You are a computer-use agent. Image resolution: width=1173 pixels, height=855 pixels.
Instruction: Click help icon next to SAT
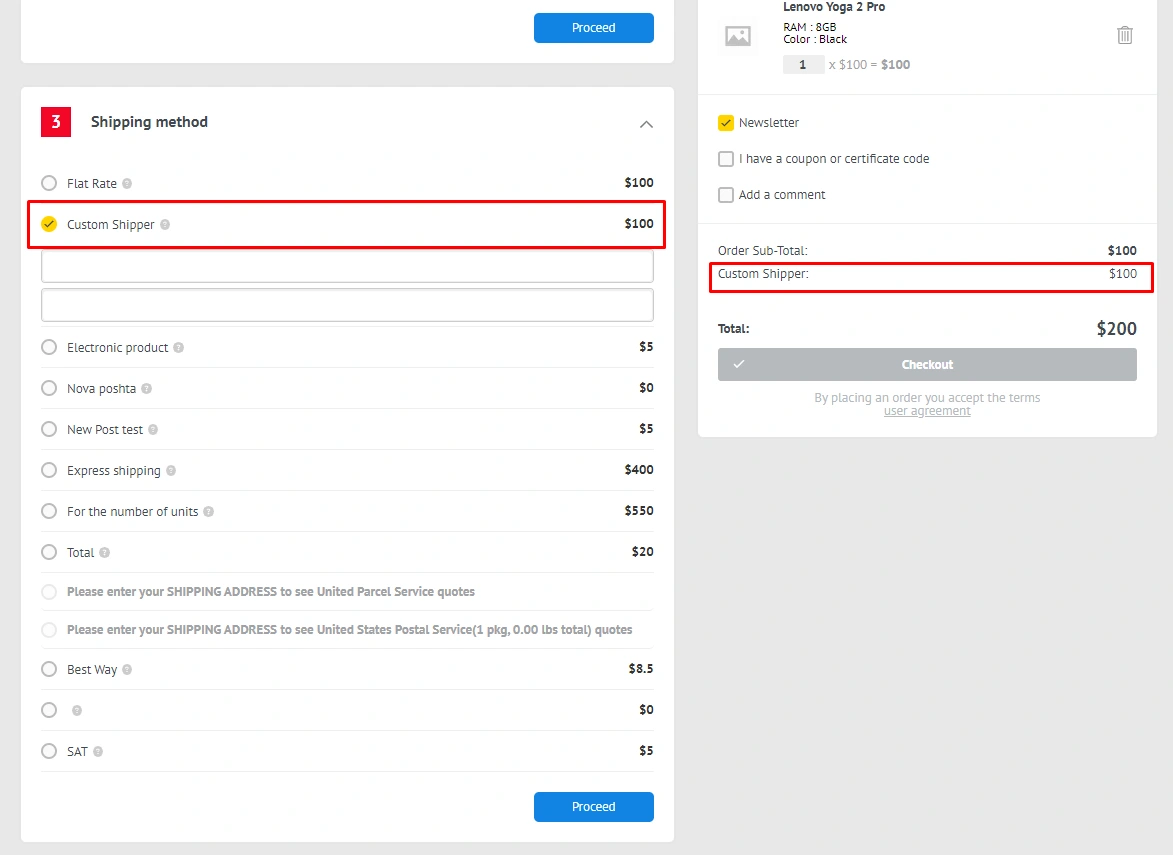98,752
